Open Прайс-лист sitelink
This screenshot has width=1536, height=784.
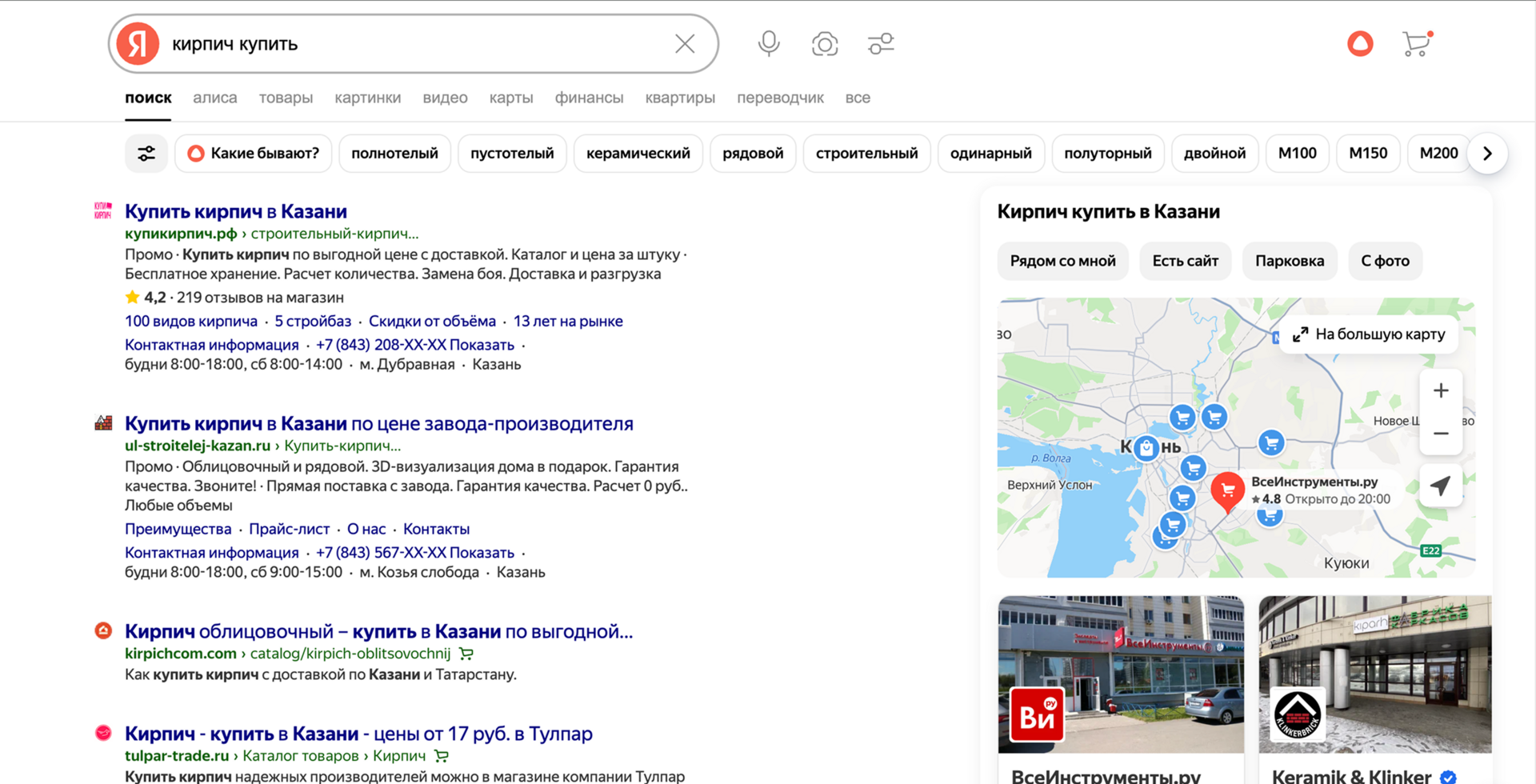coord(289,529)
